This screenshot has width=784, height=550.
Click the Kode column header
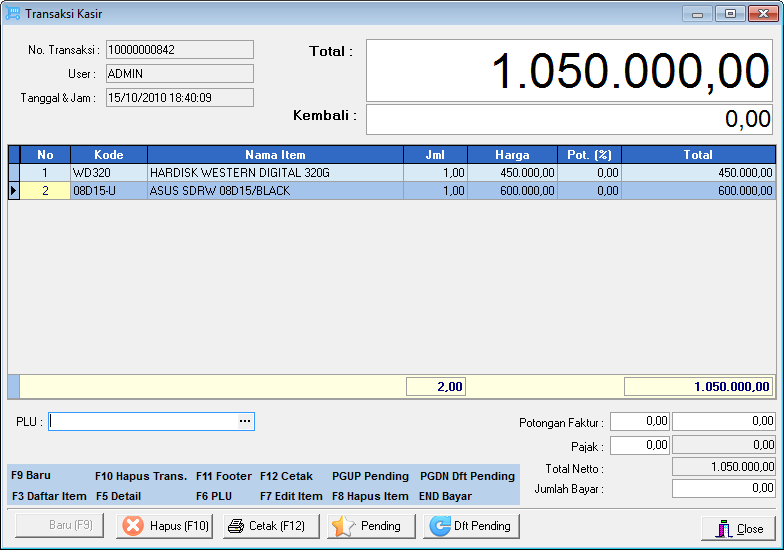point(109,155)
